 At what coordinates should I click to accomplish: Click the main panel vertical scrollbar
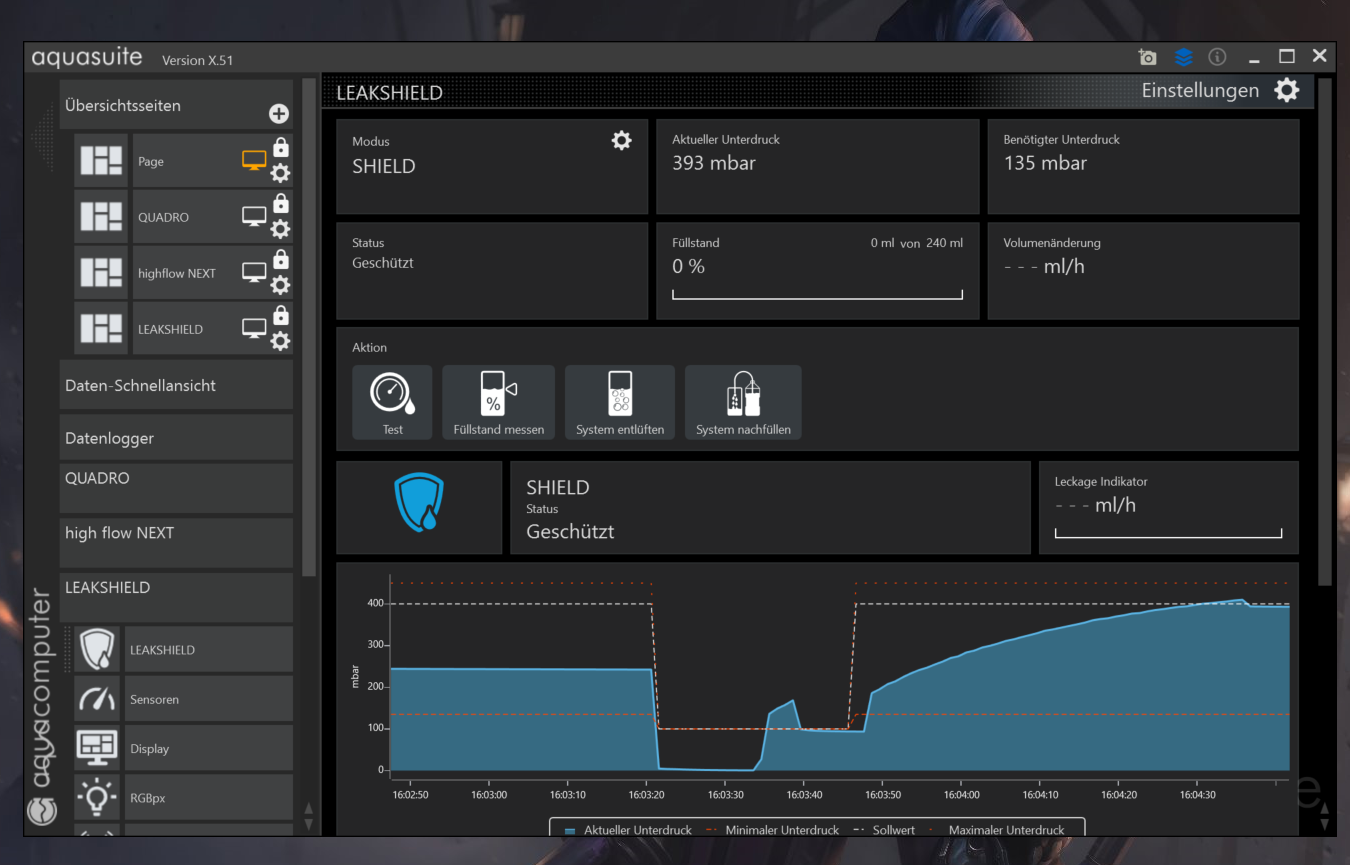click(x=1325, y=332)
